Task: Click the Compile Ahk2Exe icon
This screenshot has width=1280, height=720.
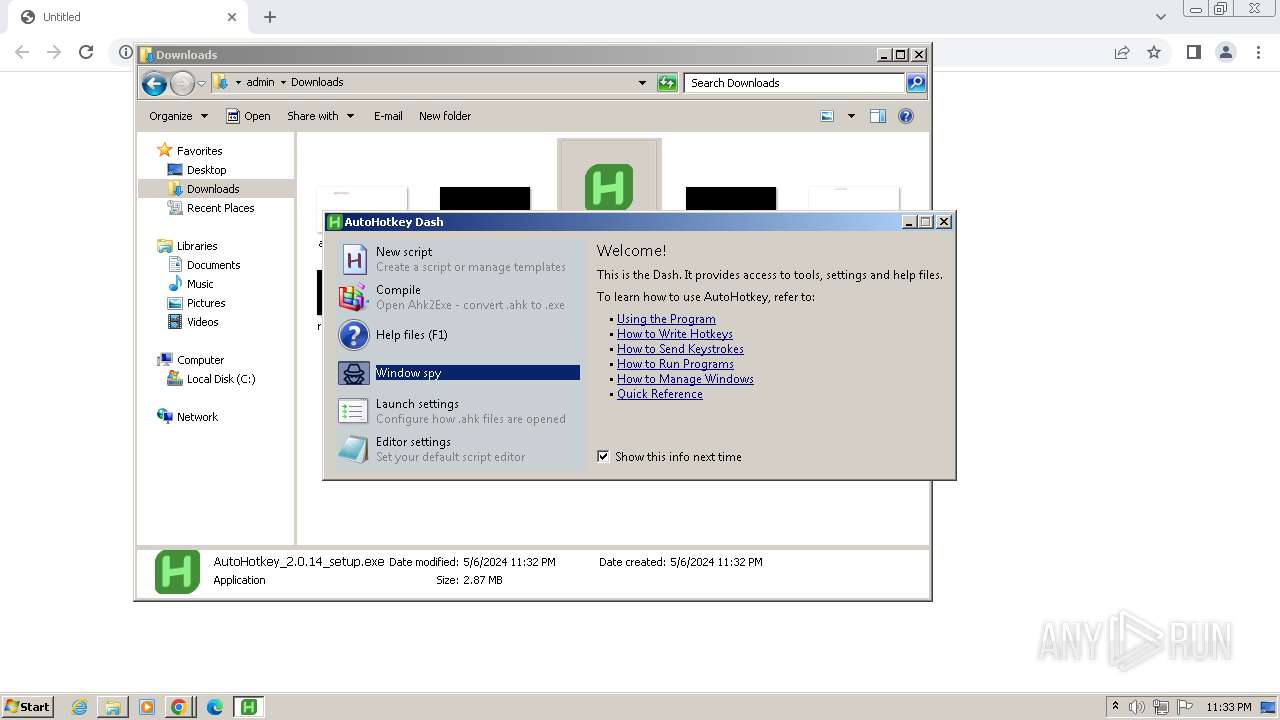Action: (x=353, y=297)
